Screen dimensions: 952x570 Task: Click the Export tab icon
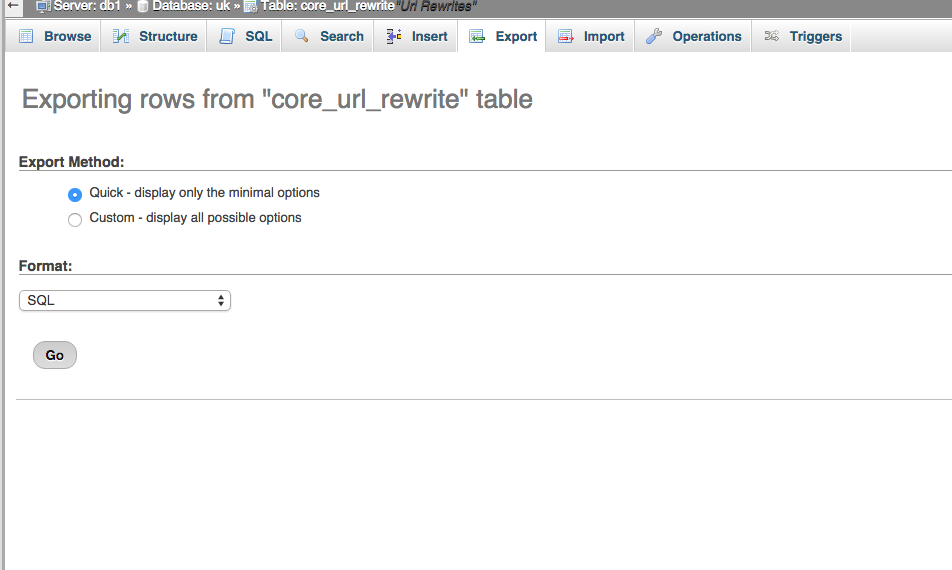coord(477,37)
